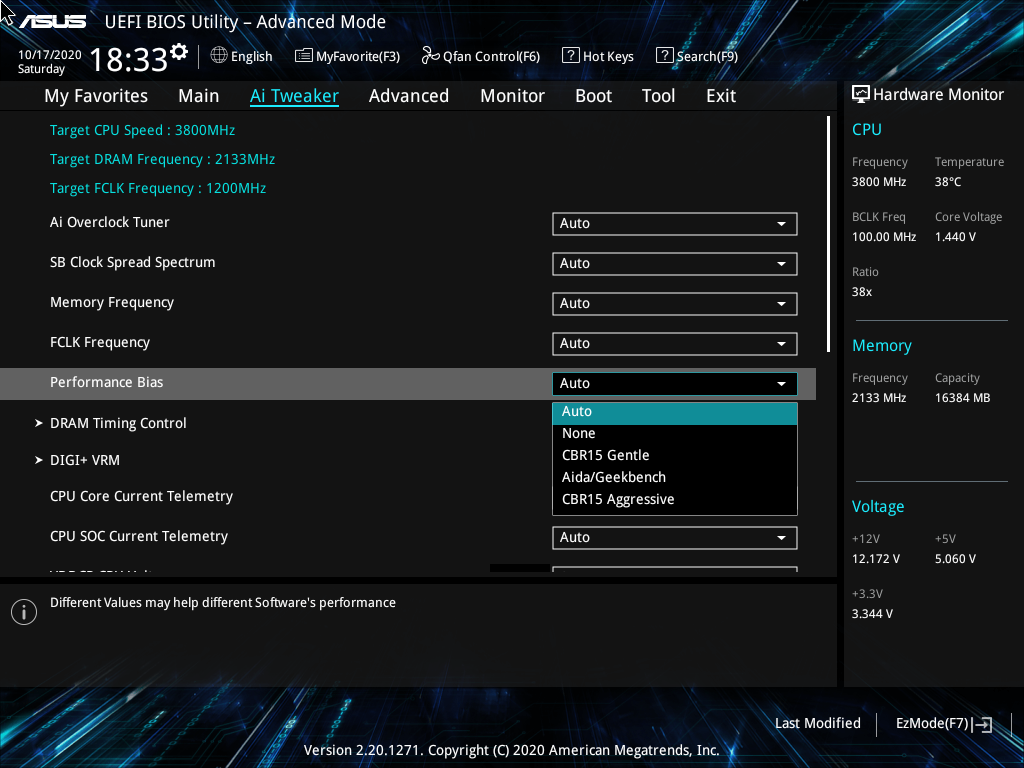
Task: Click the language globe icon
Action: click(219, 56)
